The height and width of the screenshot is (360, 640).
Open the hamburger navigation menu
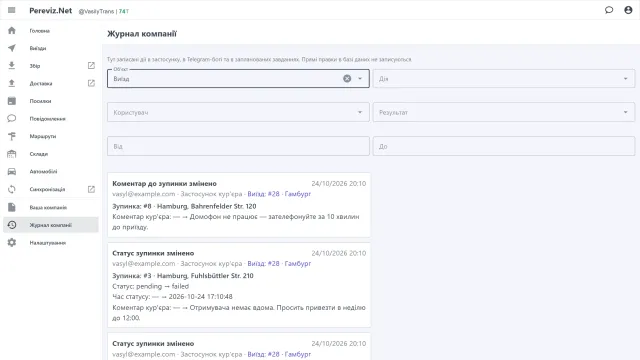pyautogui.click(x=11, y=10)
